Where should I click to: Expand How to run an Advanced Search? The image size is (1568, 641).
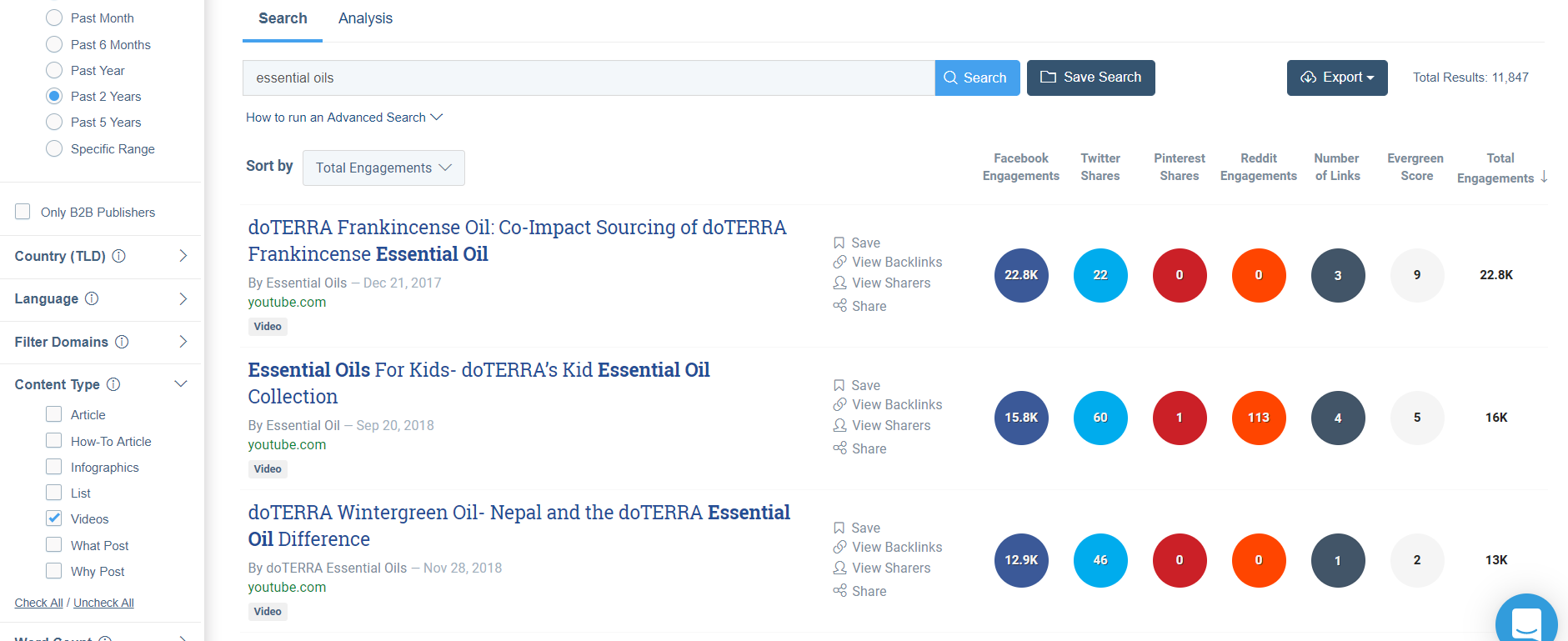343,118
